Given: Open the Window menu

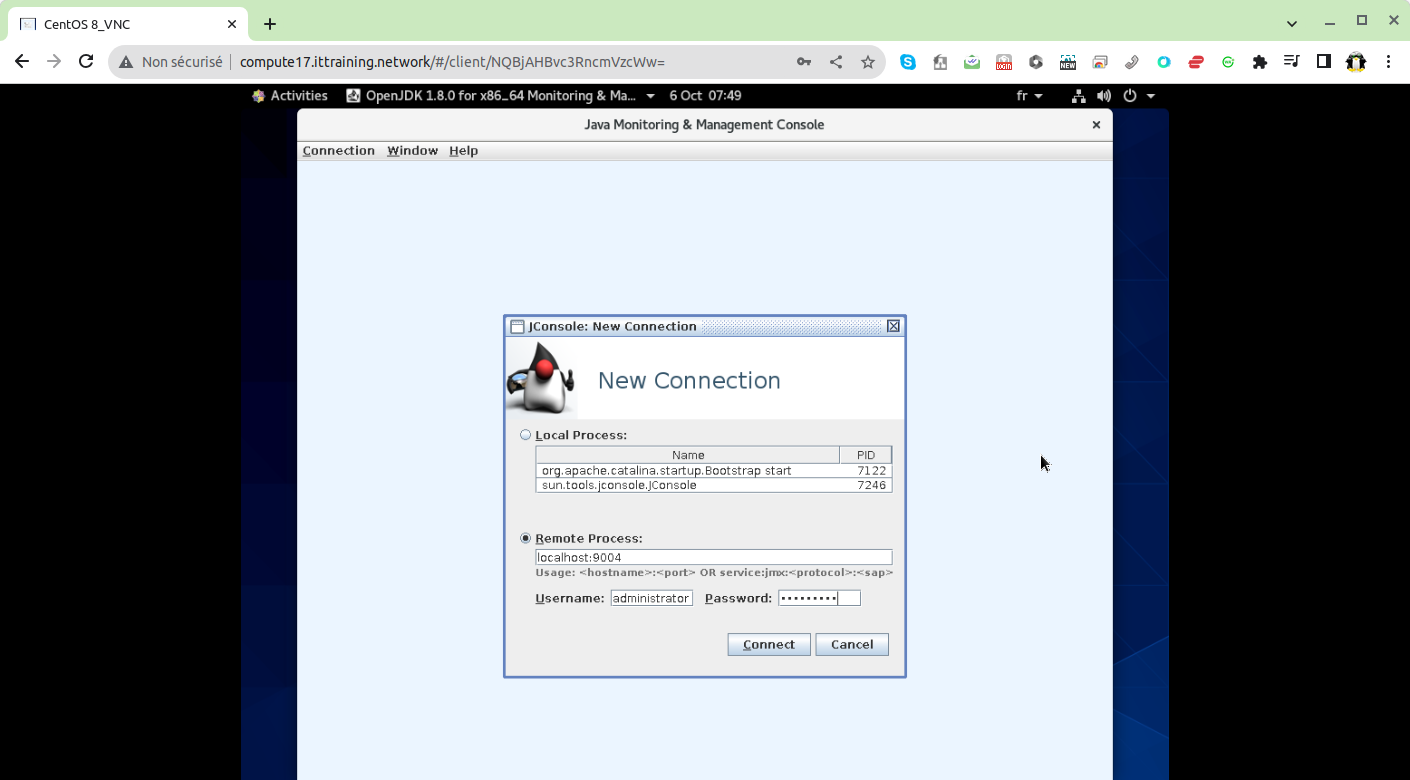Looking at the screenshot, I should pos(413,151).
